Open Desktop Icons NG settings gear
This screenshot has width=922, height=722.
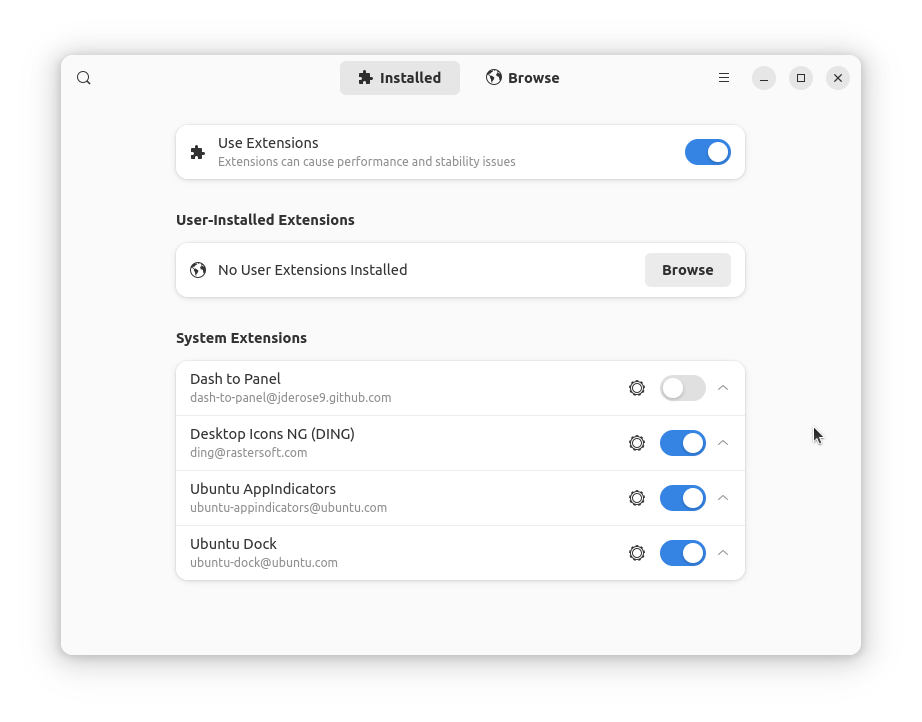pos(637,443)
